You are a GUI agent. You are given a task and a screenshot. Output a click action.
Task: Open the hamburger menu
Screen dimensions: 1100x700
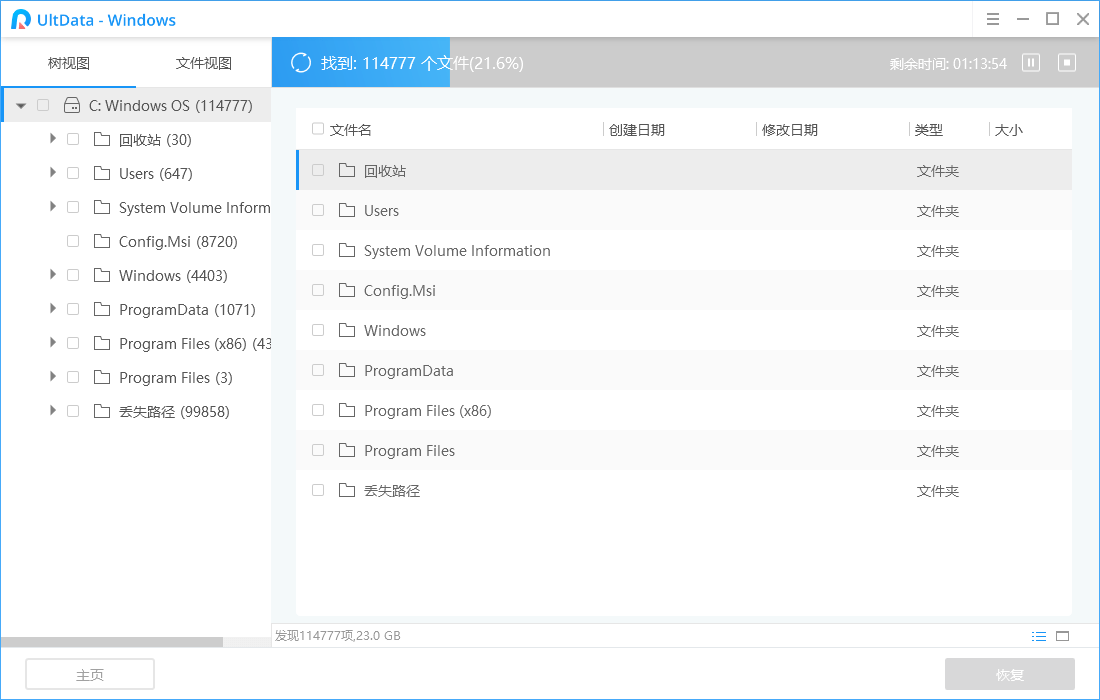(x=993, y=19)
